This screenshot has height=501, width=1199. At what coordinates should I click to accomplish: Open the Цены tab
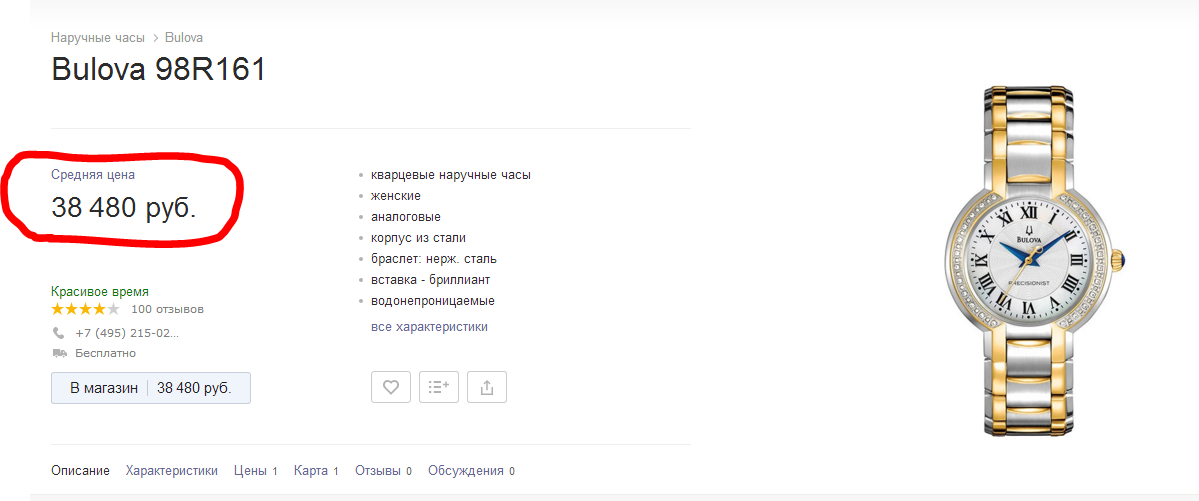pyautogui.click(x=250, y=471)
